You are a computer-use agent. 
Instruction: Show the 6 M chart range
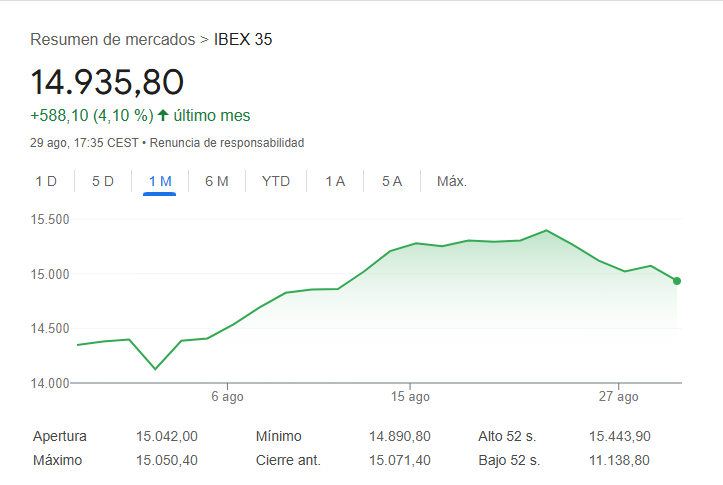tap(217, 181)
